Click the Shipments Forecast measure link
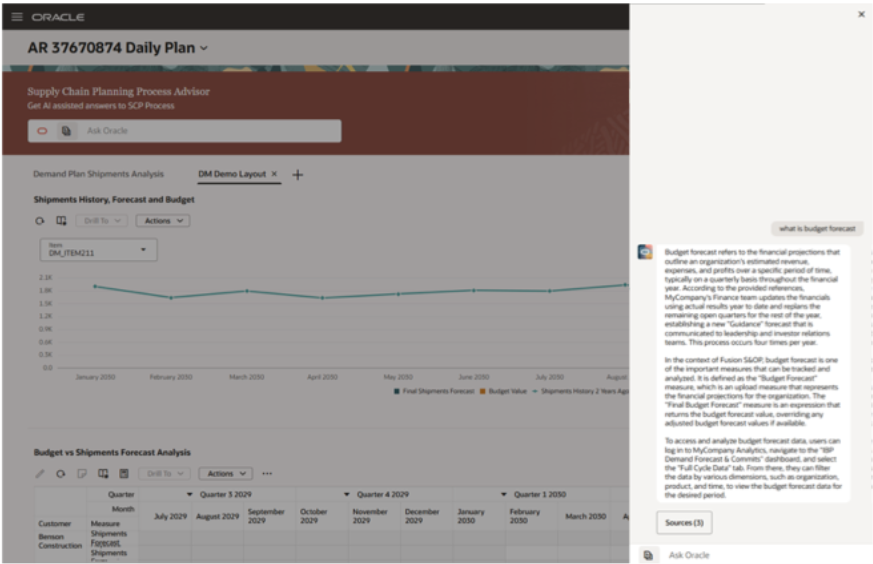The image size is (873, 564). pos(109,538)
